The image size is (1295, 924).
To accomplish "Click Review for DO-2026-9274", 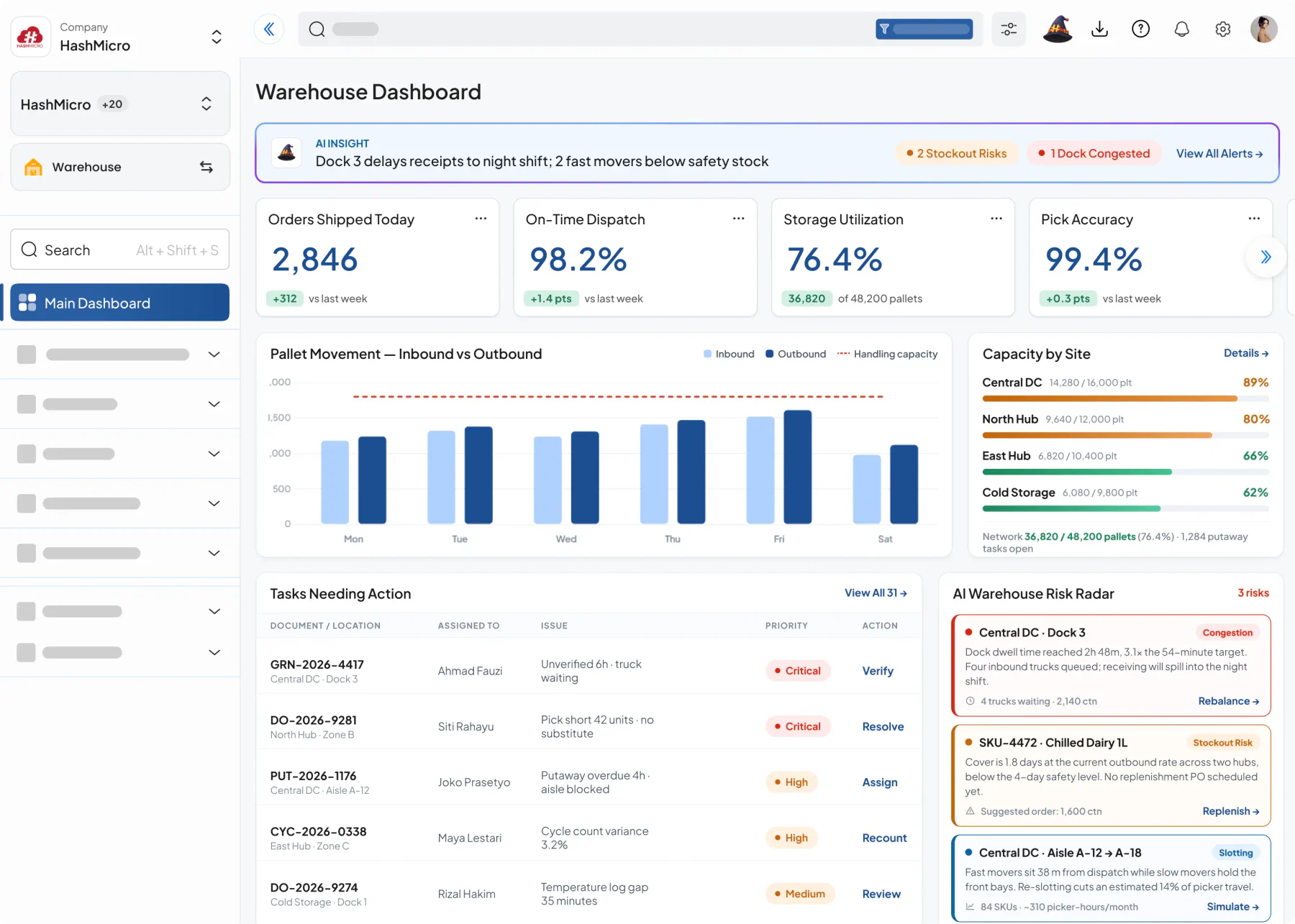I will pos(881,894).
